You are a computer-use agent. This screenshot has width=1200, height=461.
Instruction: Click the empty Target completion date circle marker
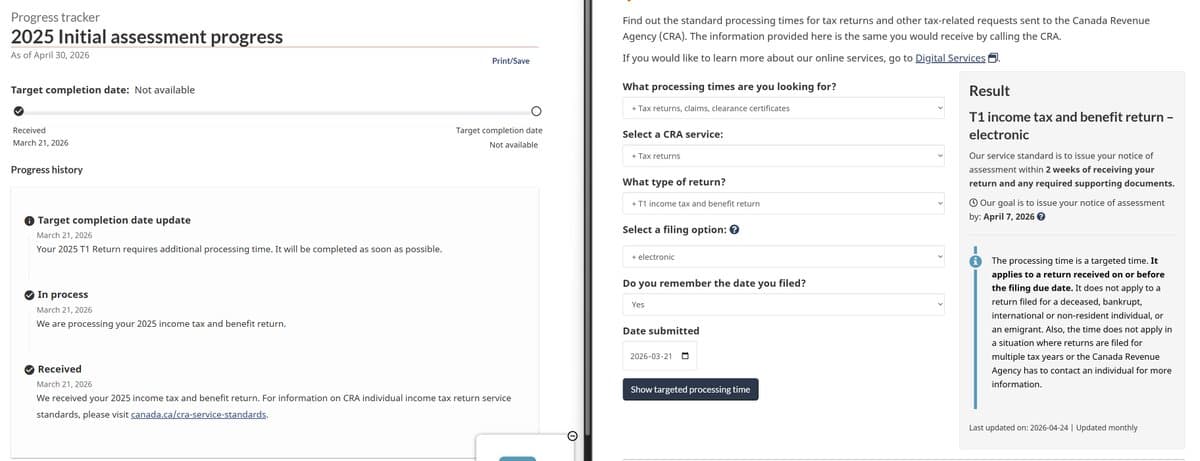pyautogui.click(x=535, y=110)
